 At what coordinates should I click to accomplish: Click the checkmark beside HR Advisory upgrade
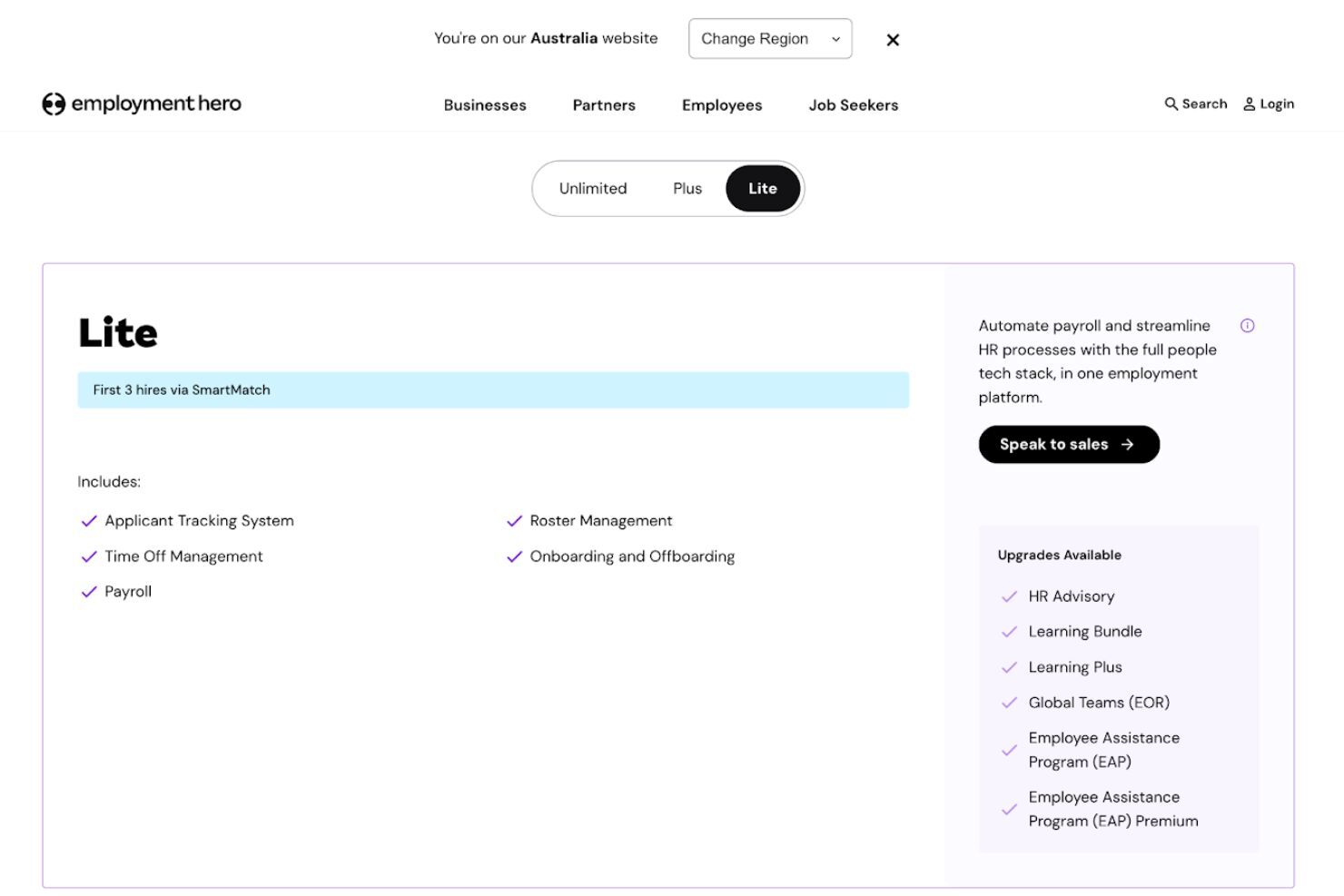pos(1010,596)
